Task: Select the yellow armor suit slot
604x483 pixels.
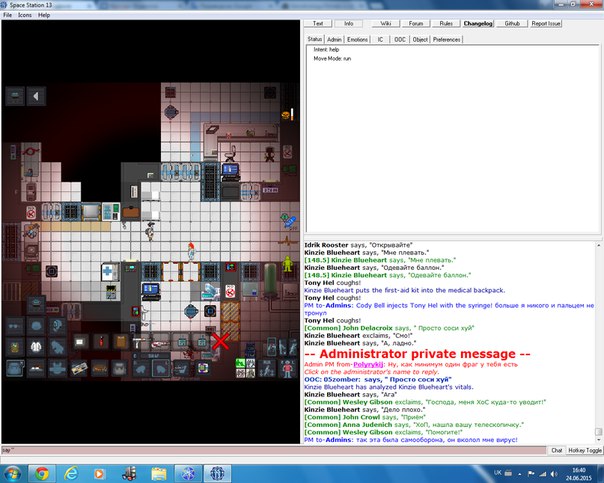Action: point(15,347)
